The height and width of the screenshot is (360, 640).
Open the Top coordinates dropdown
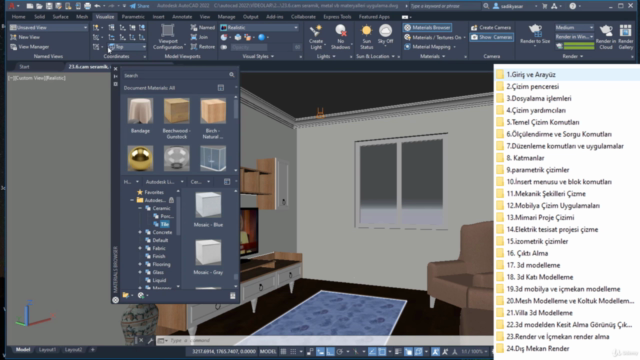click(127, 47)
